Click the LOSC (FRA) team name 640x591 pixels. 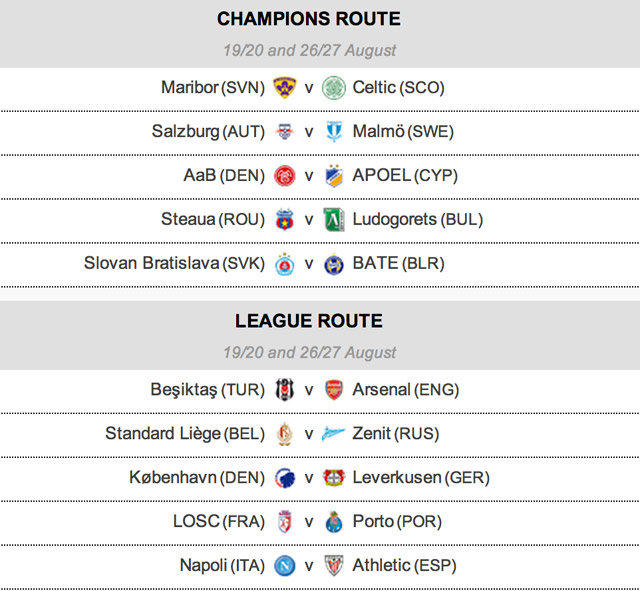click(216, 522)
